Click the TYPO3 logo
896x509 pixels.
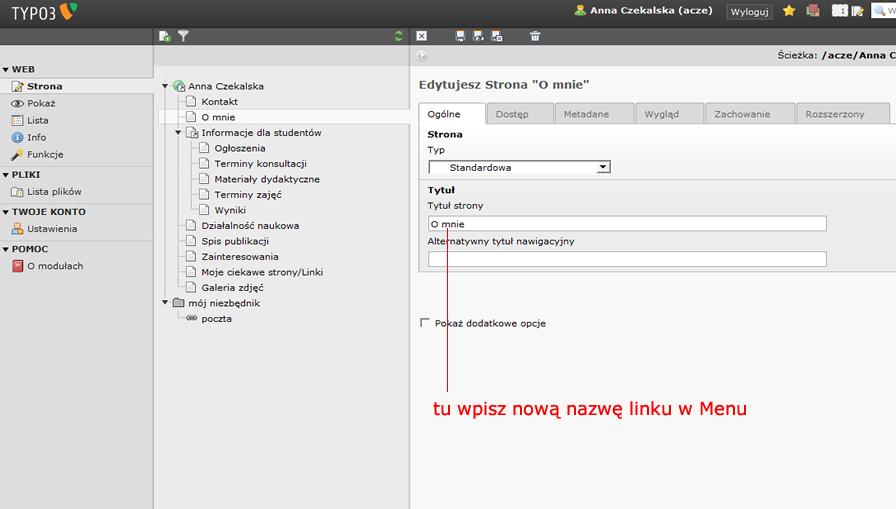click(44, 13)
